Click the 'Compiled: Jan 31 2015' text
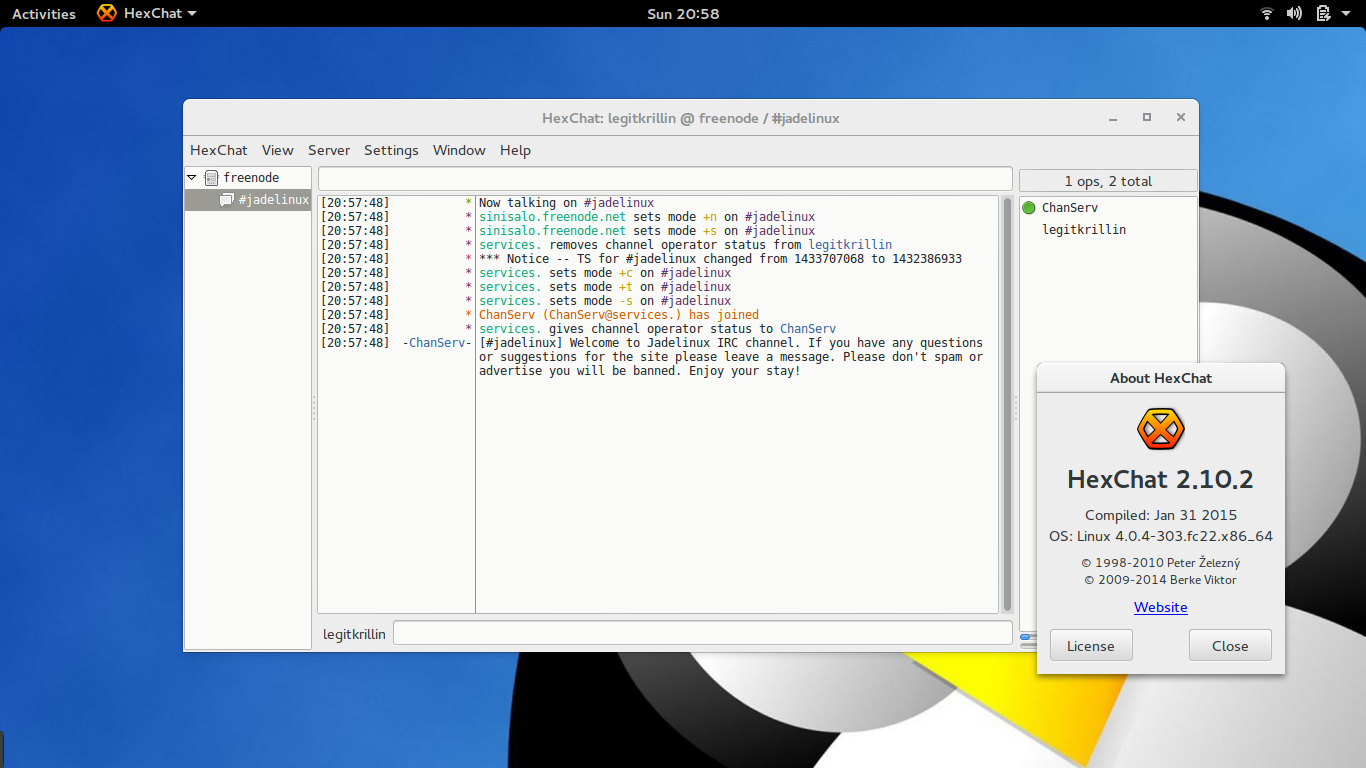The height and width of the screenshot is (768, 1366). point(1161,516)
